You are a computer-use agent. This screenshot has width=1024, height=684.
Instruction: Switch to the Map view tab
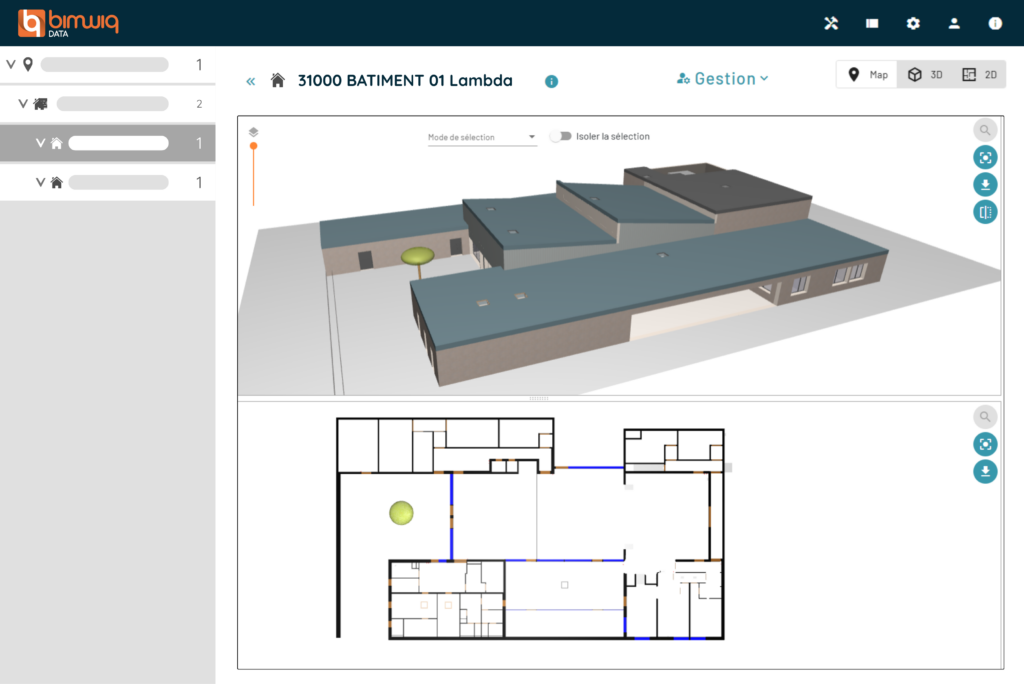867,75
